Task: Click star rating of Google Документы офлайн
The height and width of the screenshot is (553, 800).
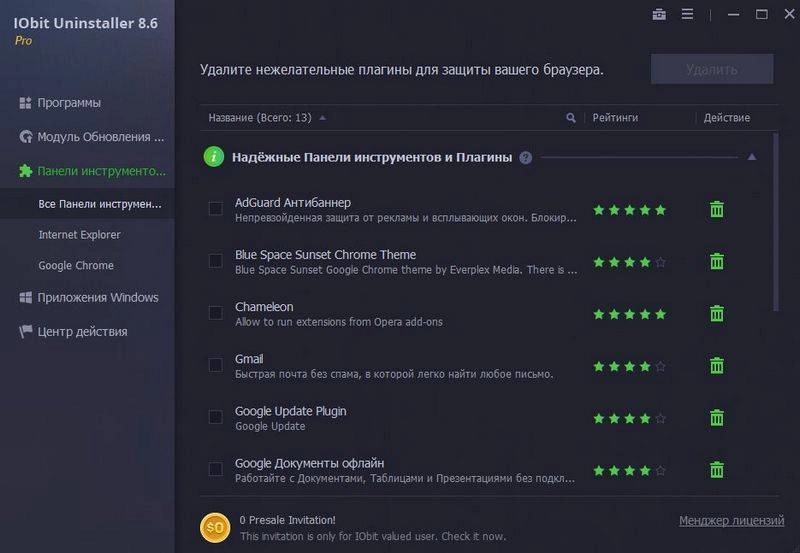Action: (630, 471)
